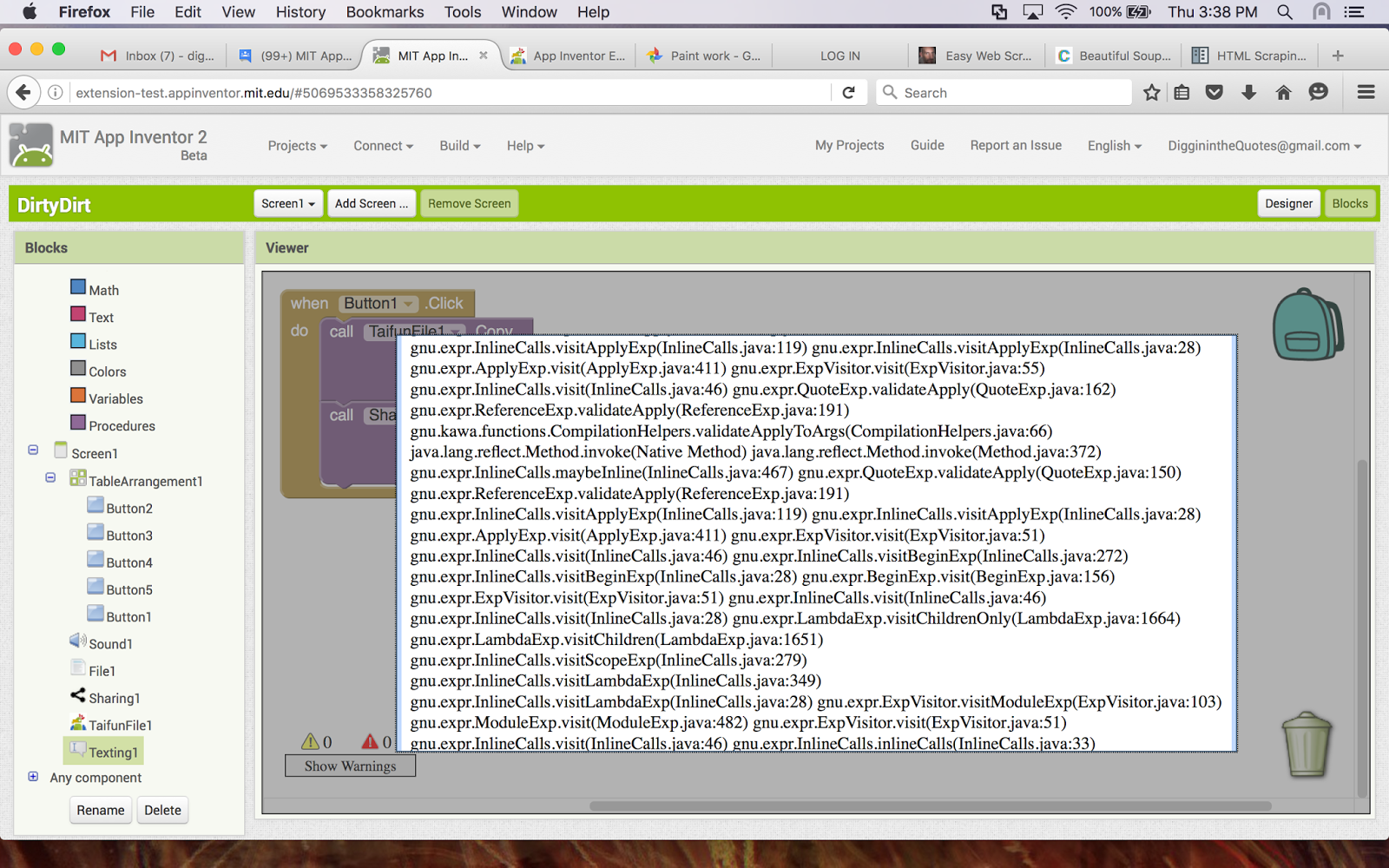Select the Sound1 speaker icon
Screen dimensions: 1389x868
78,641
